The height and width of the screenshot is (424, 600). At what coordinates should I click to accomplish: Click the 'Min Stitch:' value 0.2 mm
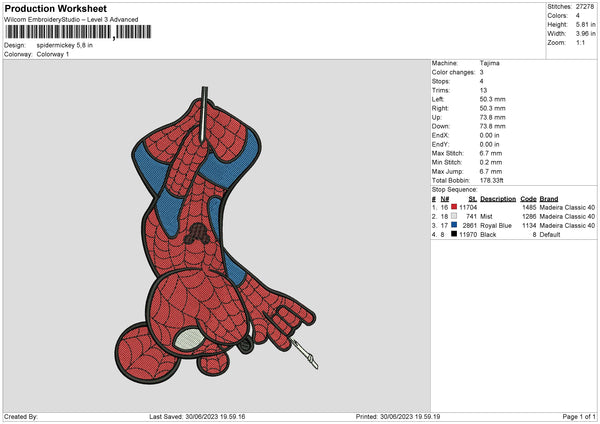coord(491,162)
